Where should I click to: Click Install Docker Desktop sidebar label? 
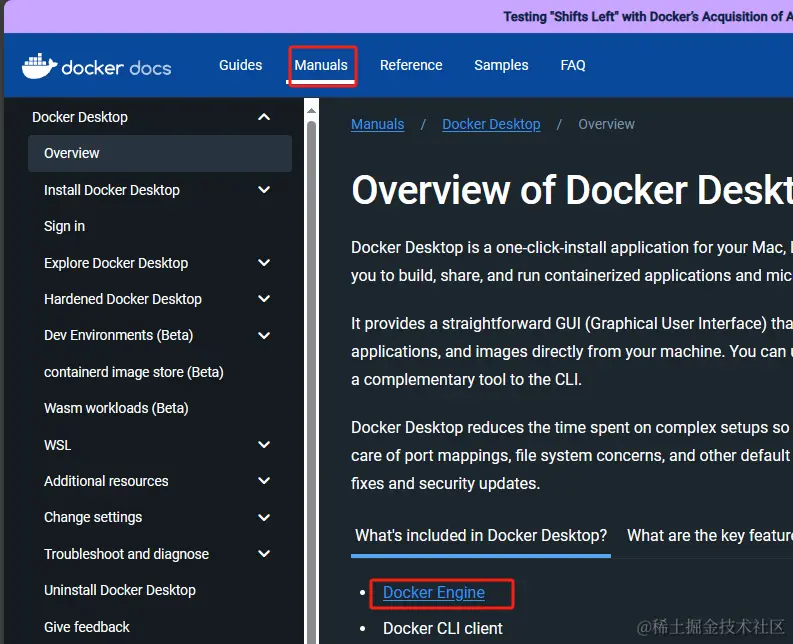coord(112,190)
